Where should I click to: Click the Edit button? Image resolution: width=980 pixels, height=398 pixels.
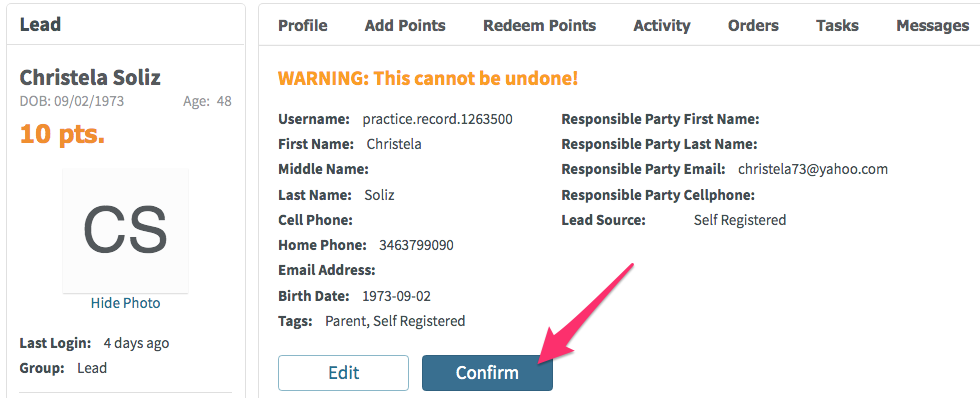coord(343,373)
